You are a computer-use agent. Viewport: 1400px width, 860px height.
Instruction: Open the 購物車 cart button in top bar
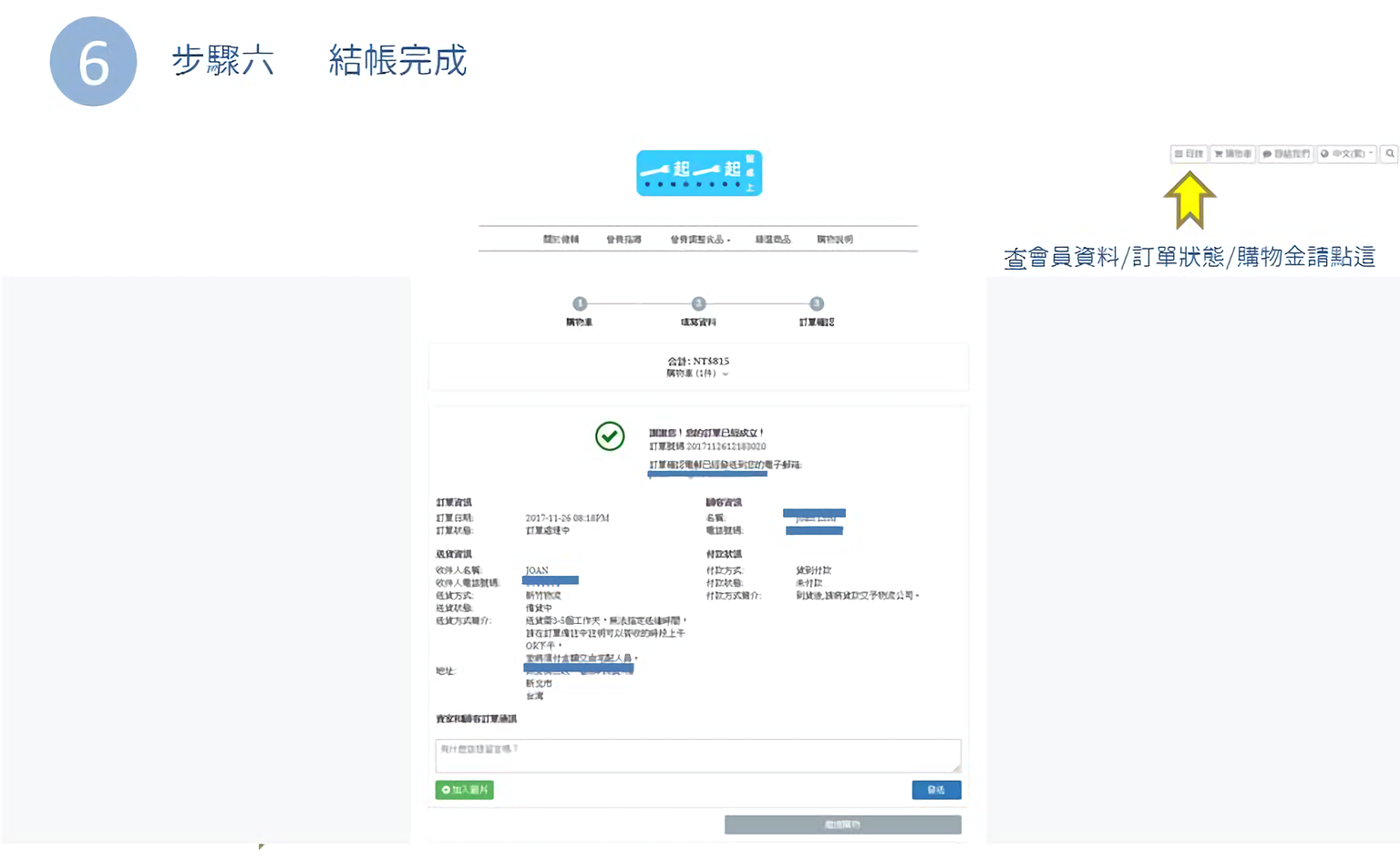1232,154
